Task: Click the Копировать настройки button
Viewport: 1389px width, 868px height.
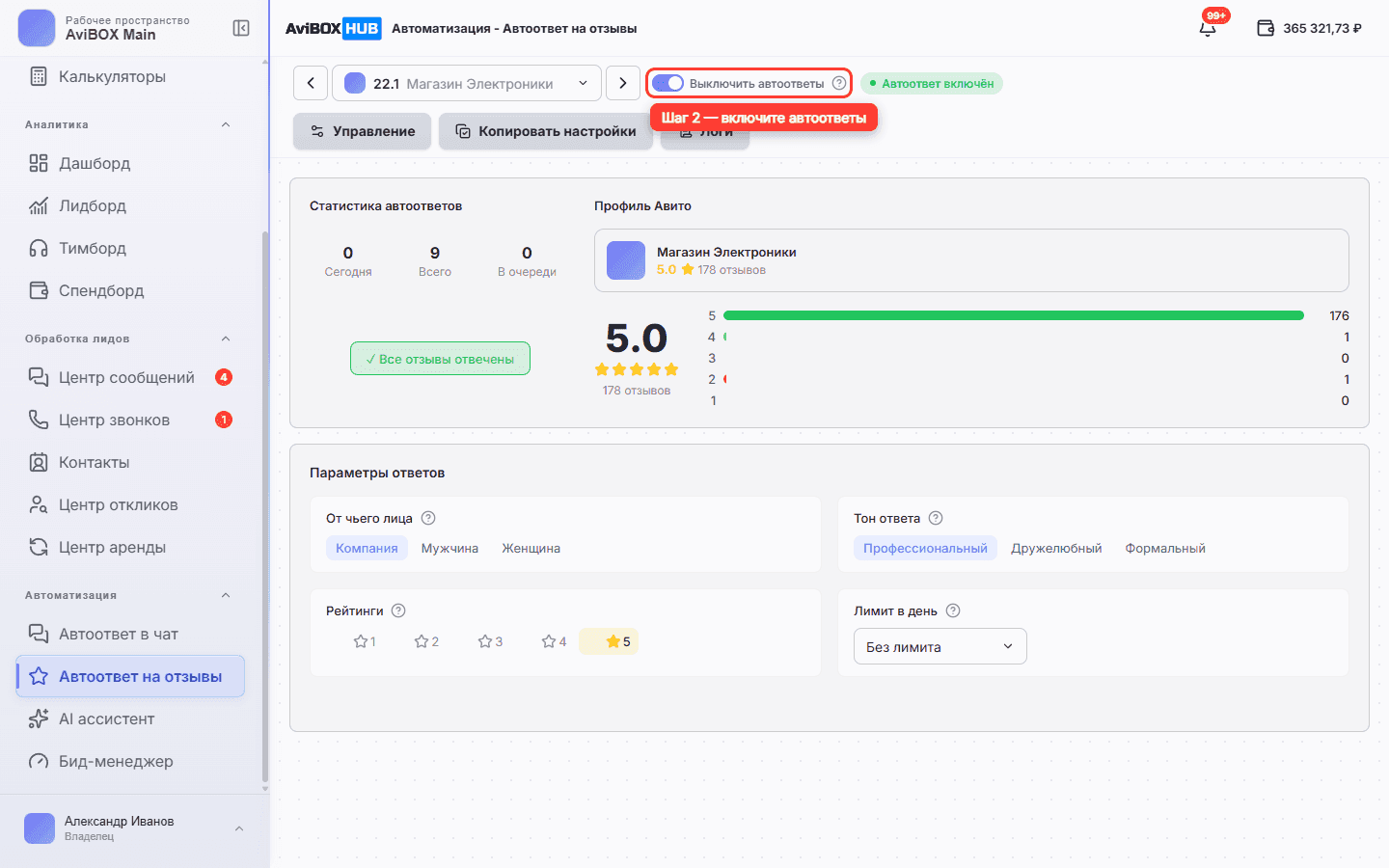Action: point(546,131)
